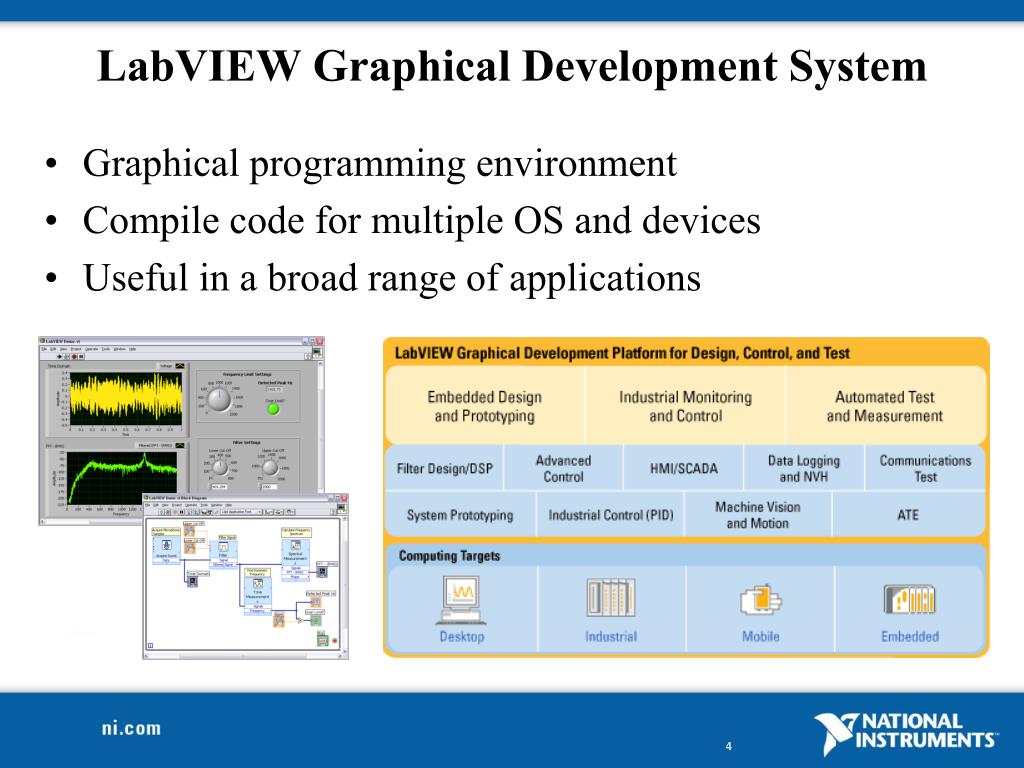This screenshot has height=768, width=1024.
Task: Select the HMI/SCADA box
Action: pyautogui.click(x=683, y=468)
